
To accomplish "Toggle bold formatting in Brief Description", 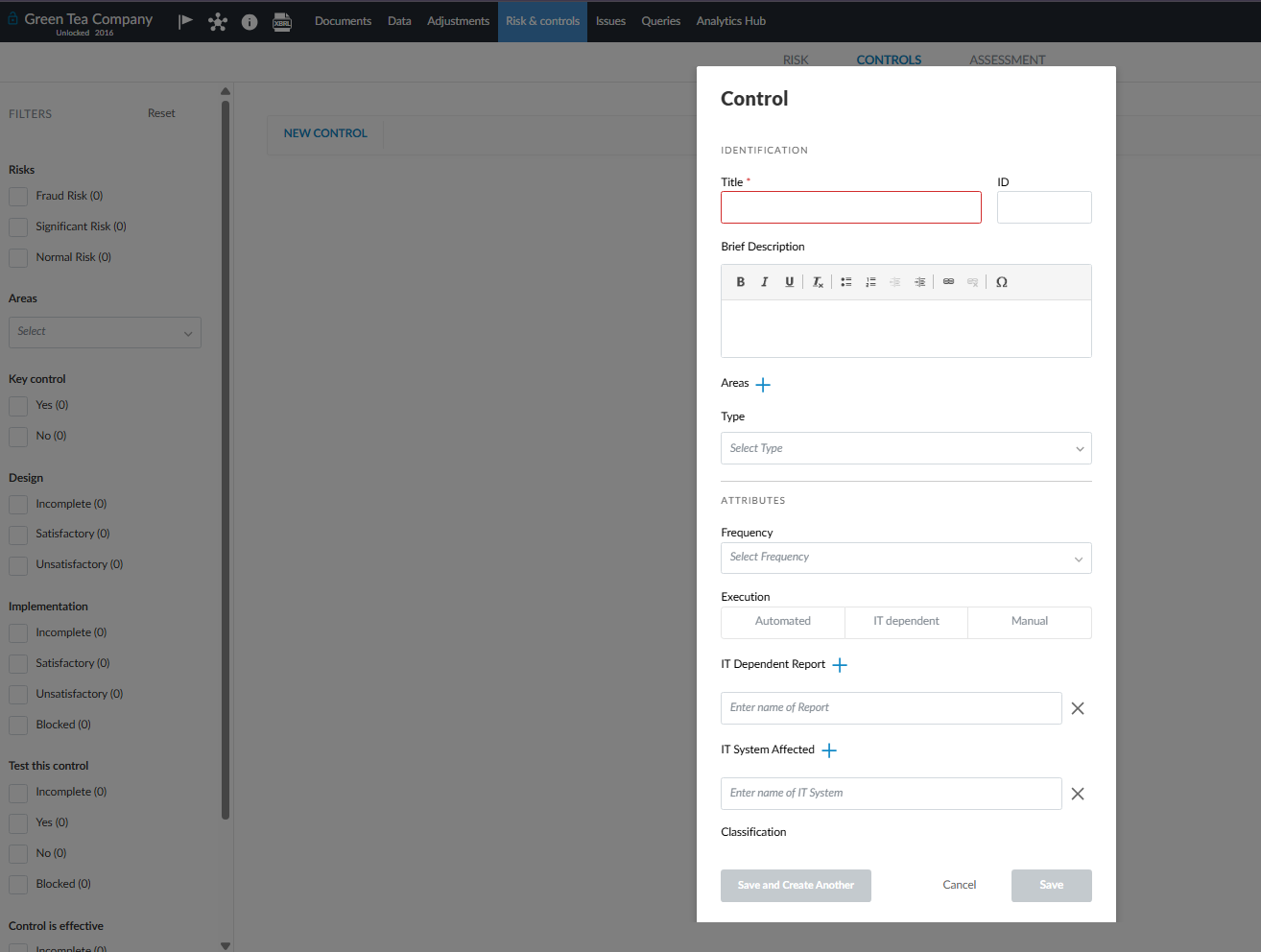I will [x=741, y=282].
